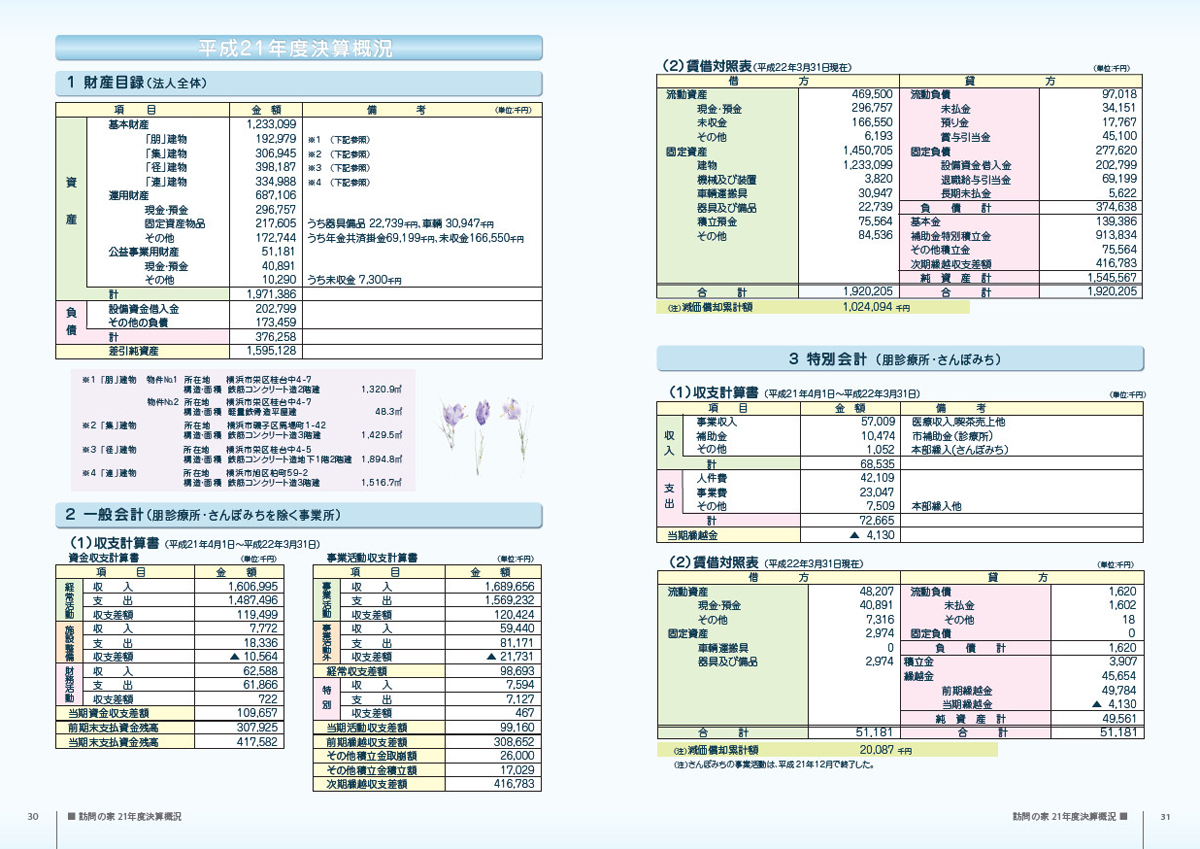Viewport: 1200px width, 849px height.
Task: Select the amount 334,988 for 「連」建物
Action: [x=276, y=182]
